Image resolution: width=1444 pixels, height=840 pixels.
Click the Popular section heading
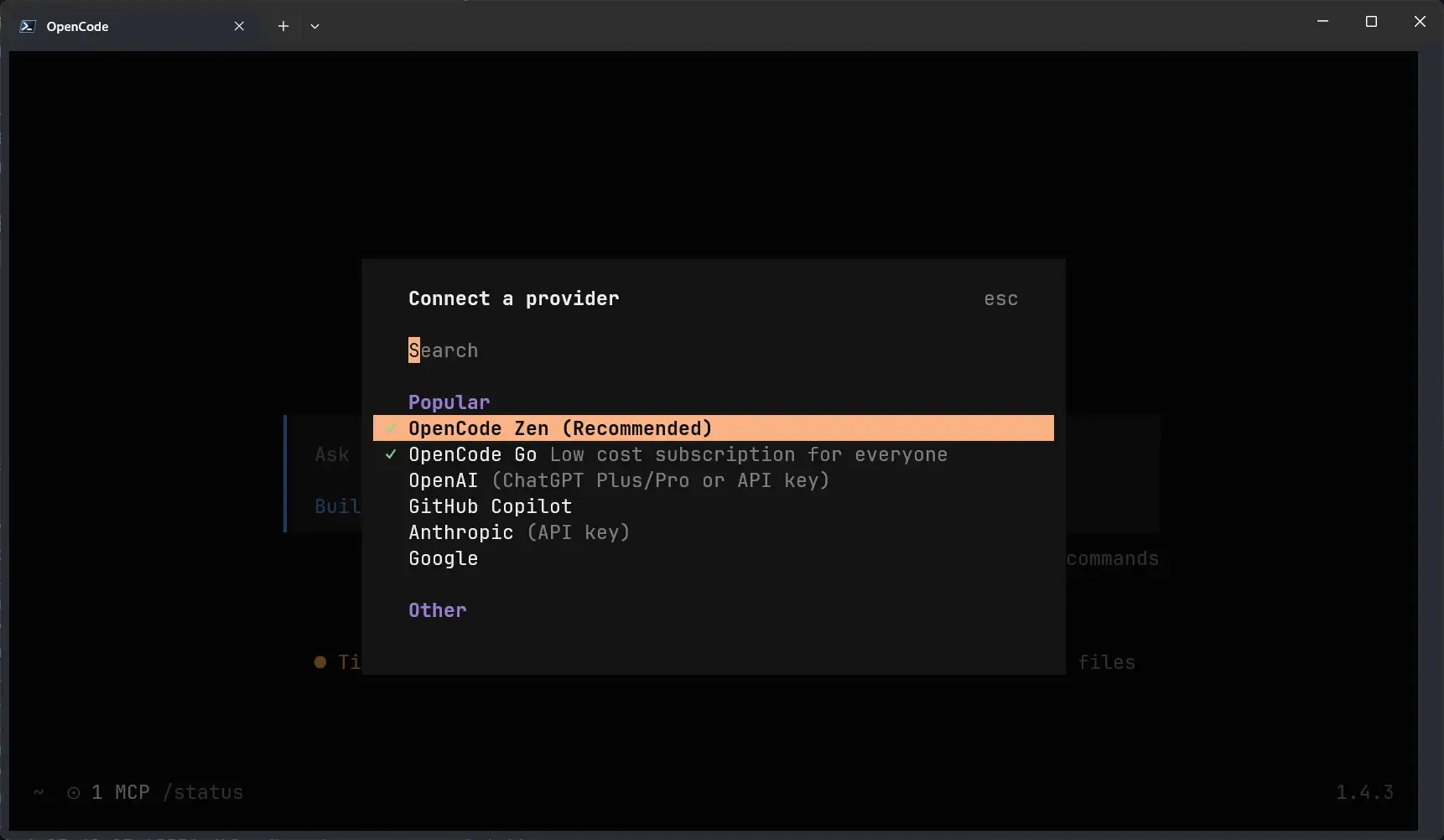coord(449,402)
